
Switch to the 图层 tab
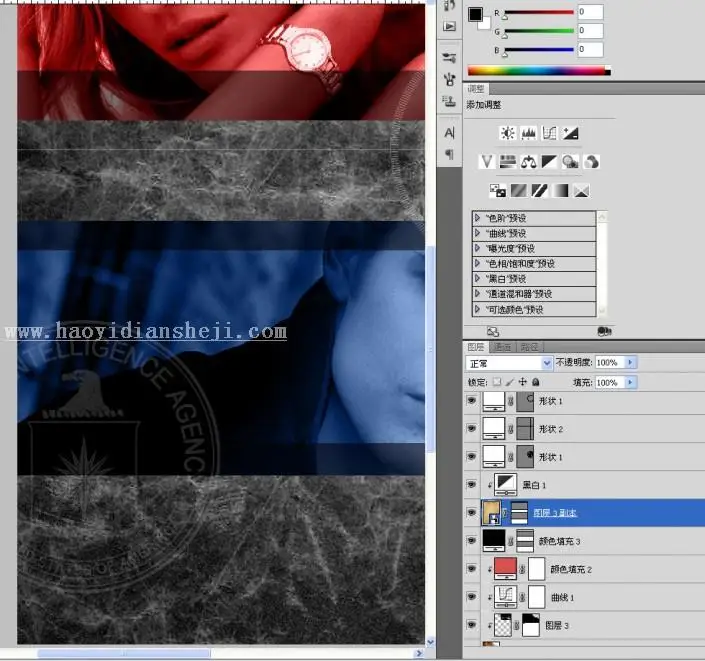(x=476, y=347)
